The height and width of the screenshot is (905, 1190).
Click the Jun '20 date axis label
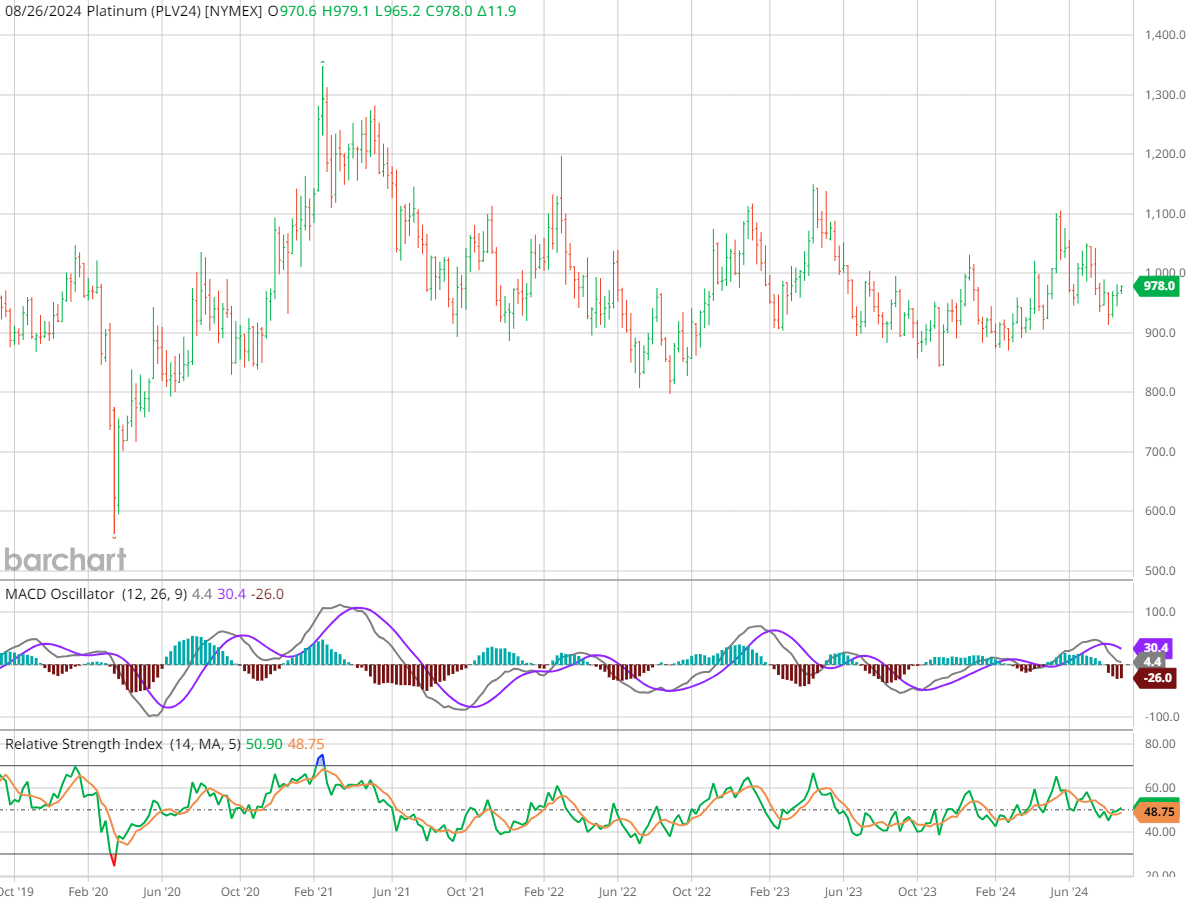click(162, 891)
